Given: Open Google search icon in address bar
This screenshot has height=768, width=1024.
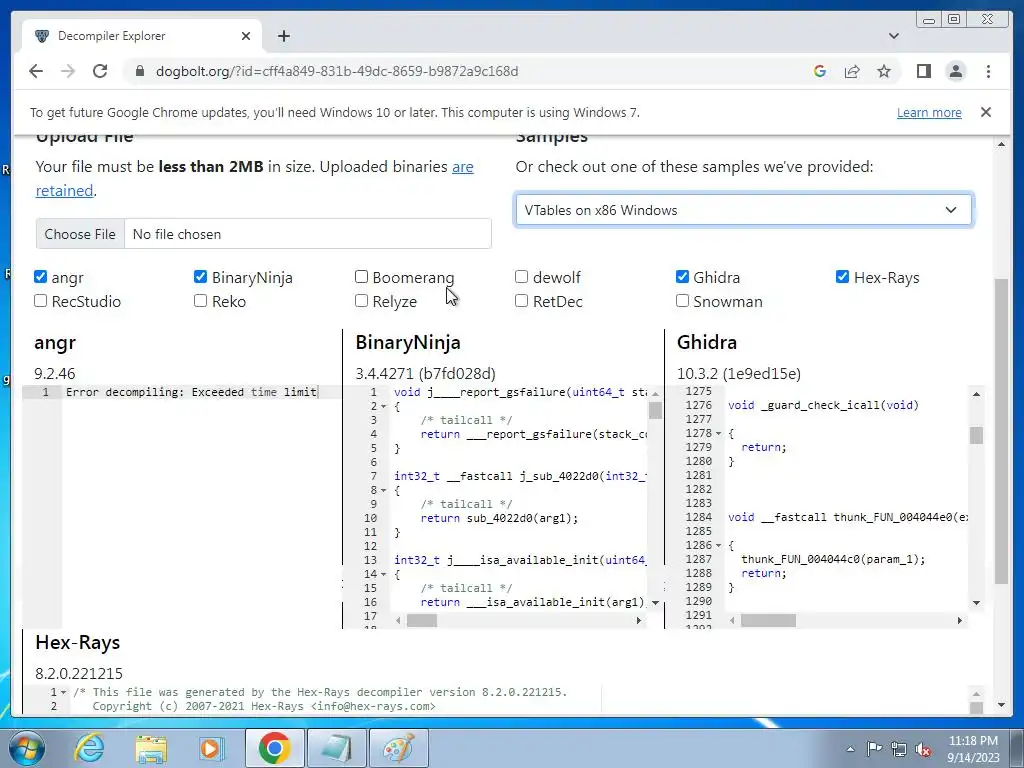Looking at the screenshot, I should [820, 71].
